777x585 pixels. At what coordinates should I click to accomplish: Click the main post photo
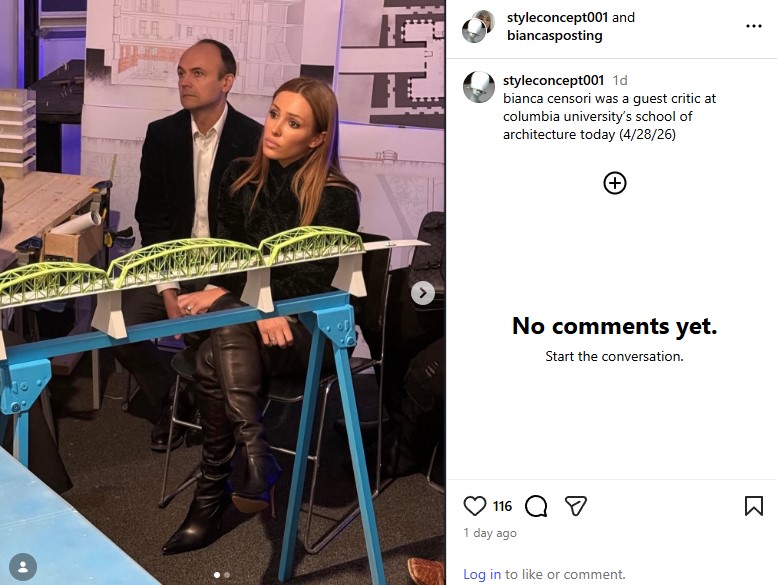[222, 292]
